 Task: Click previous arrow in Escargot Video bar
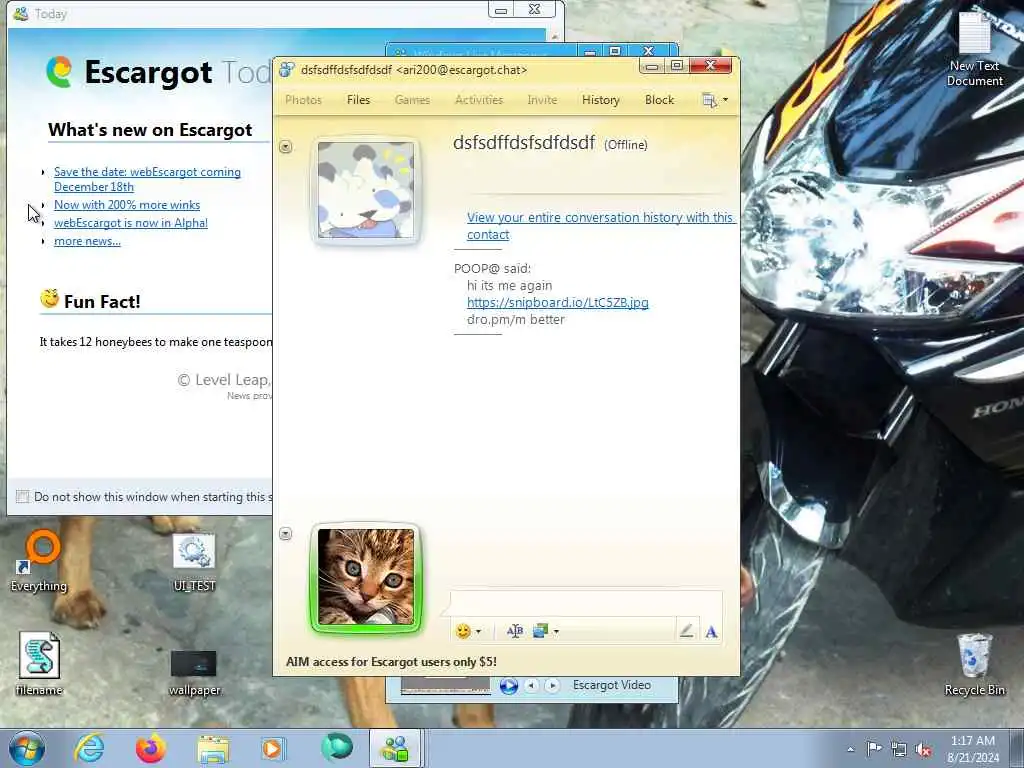tap(532, 685)
